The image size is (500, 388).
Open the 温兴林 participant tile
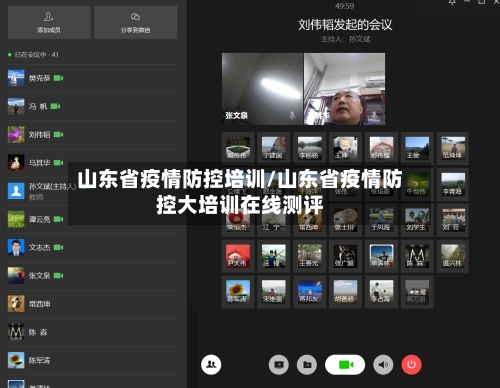click(x=453, y=256)
